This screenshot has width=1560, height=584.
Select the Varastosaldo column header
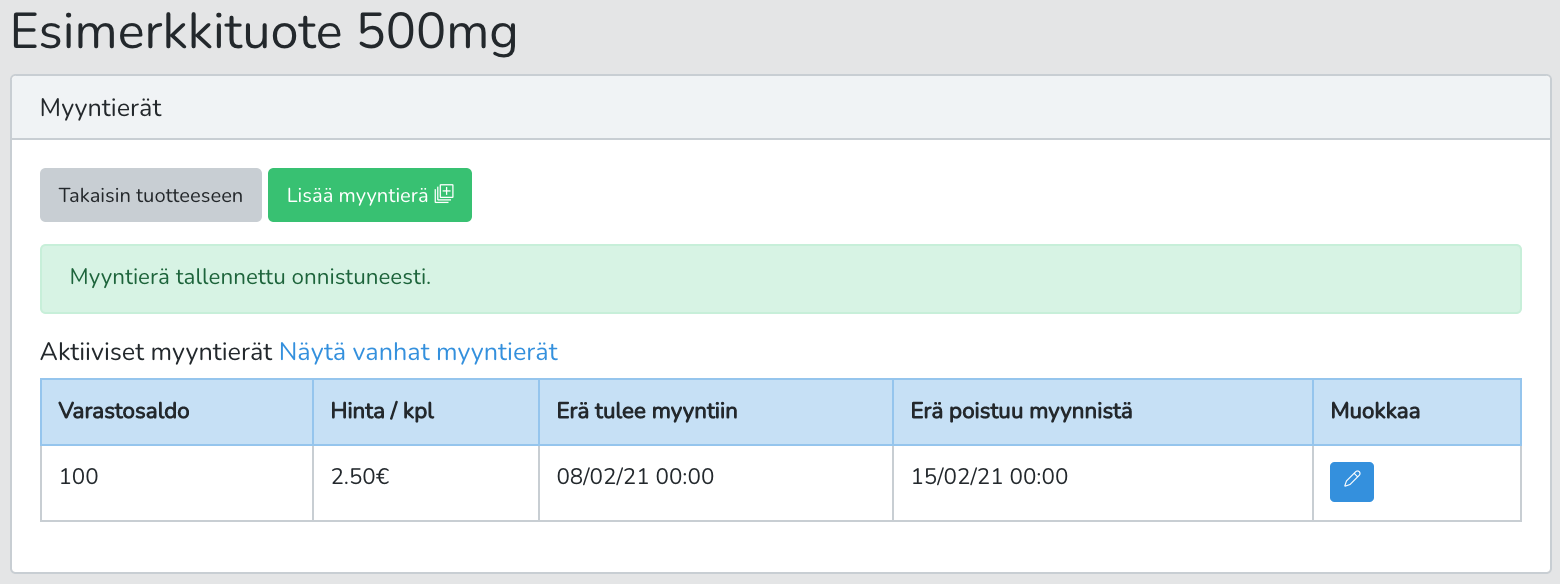click(x=177, y=411)
